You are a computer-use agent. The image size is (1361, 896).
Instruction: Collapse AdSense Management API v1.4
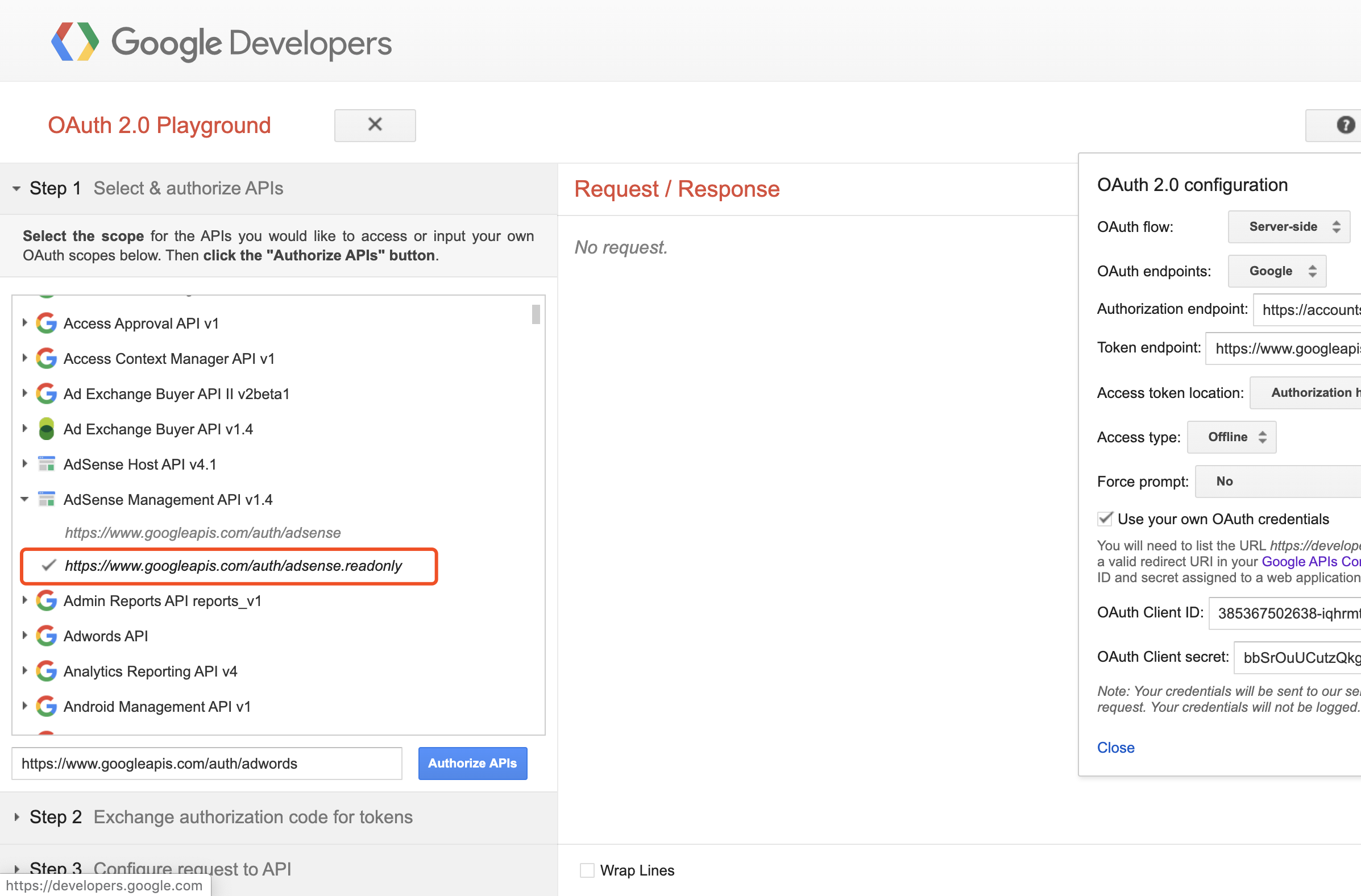(24, 498)
